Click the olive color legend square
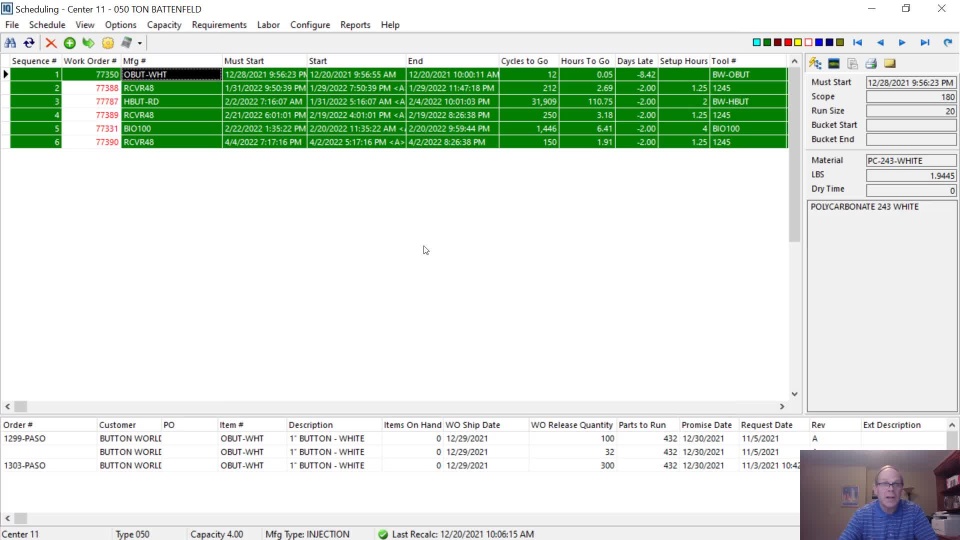960x540 pixels. (840, 42)
